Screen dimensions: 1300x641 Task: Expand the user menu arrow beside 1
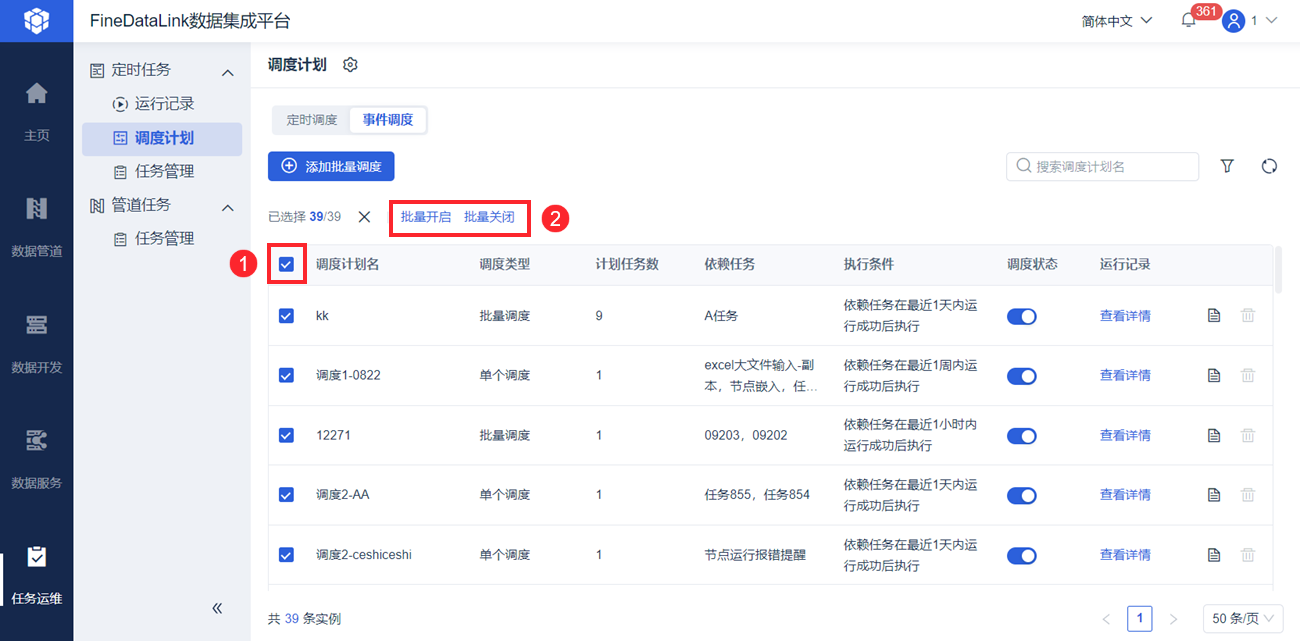pos(1272,21)
